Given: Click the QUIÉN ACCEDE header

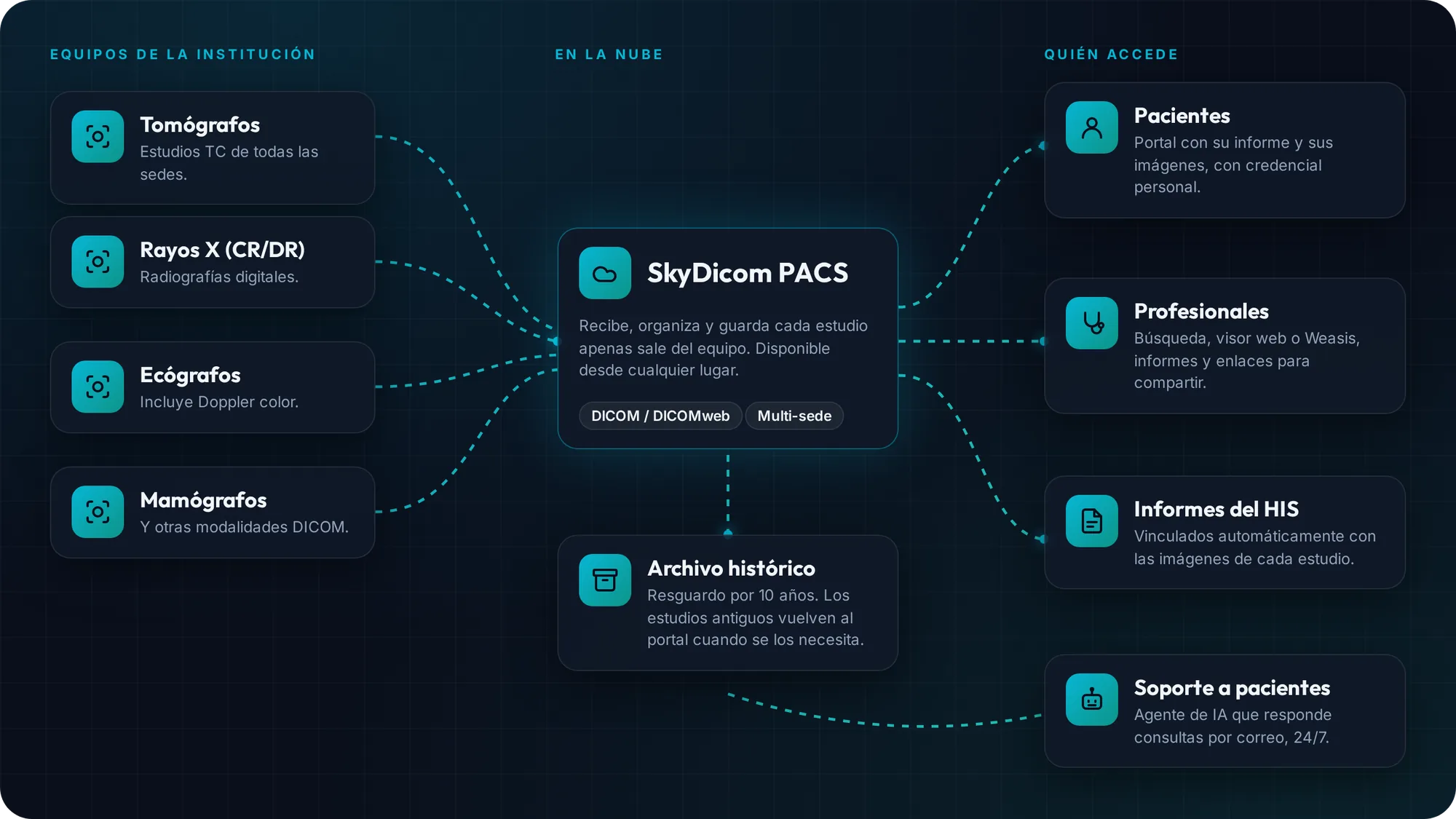Looking at the screenshot, I should [1111, 55].
